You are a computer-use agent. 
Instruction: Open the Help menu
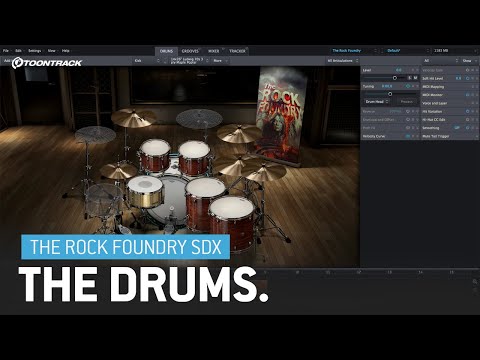[x=66, y=51]
